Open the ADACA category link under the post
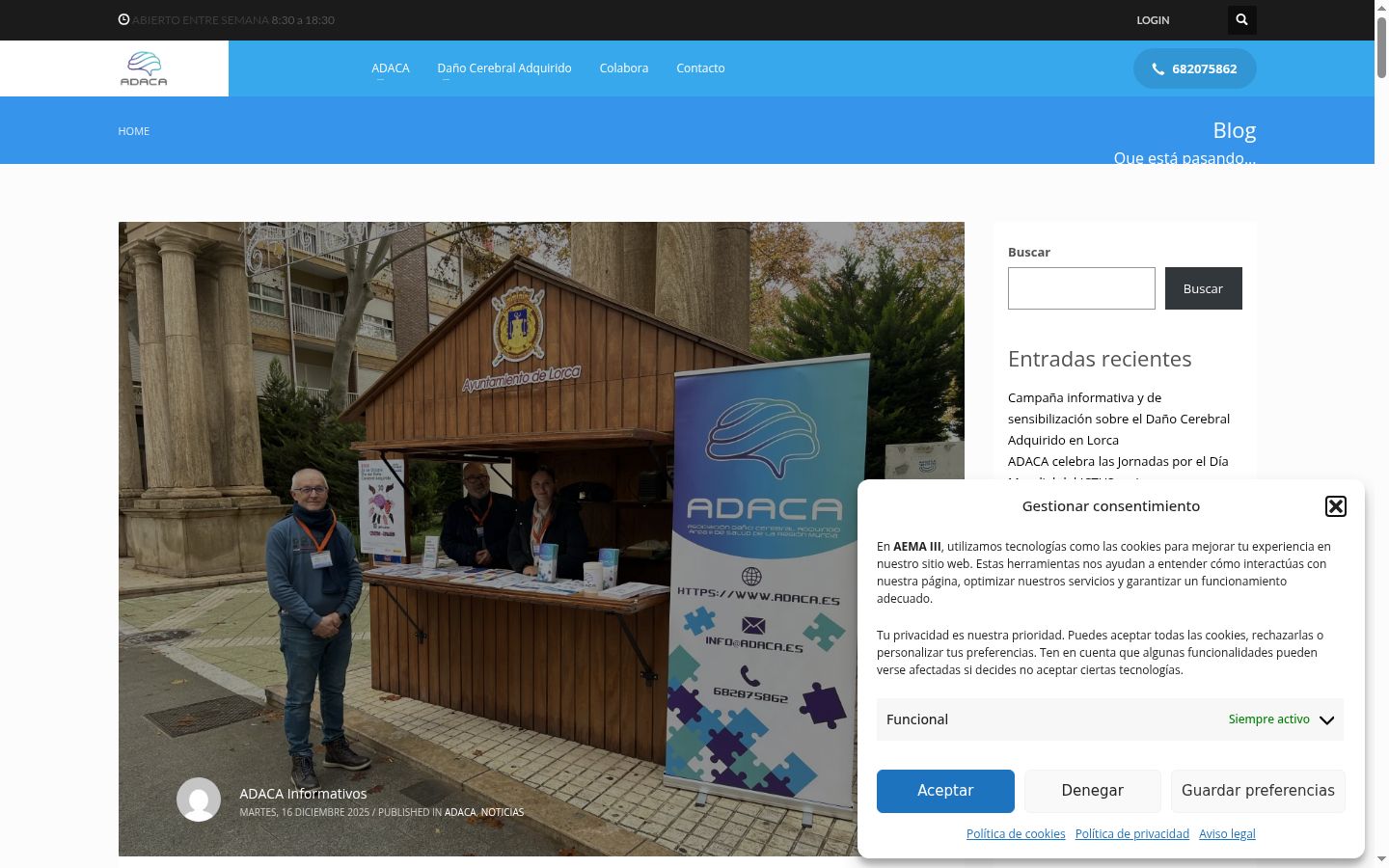The width and height of the screenshot is (1389, 868). click(460, 812)
